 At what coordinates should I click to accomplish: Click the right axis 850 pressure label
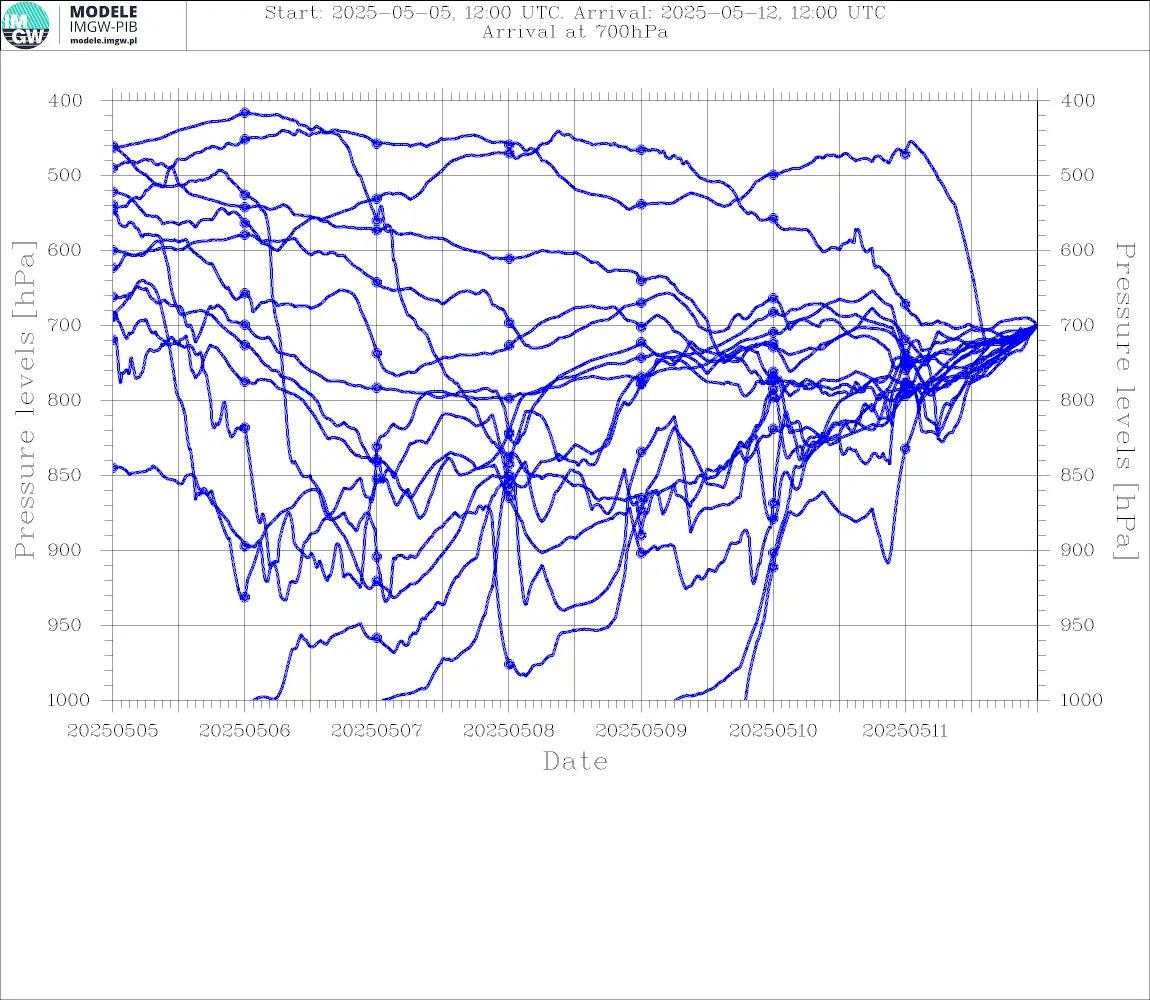coord(1078,475)
